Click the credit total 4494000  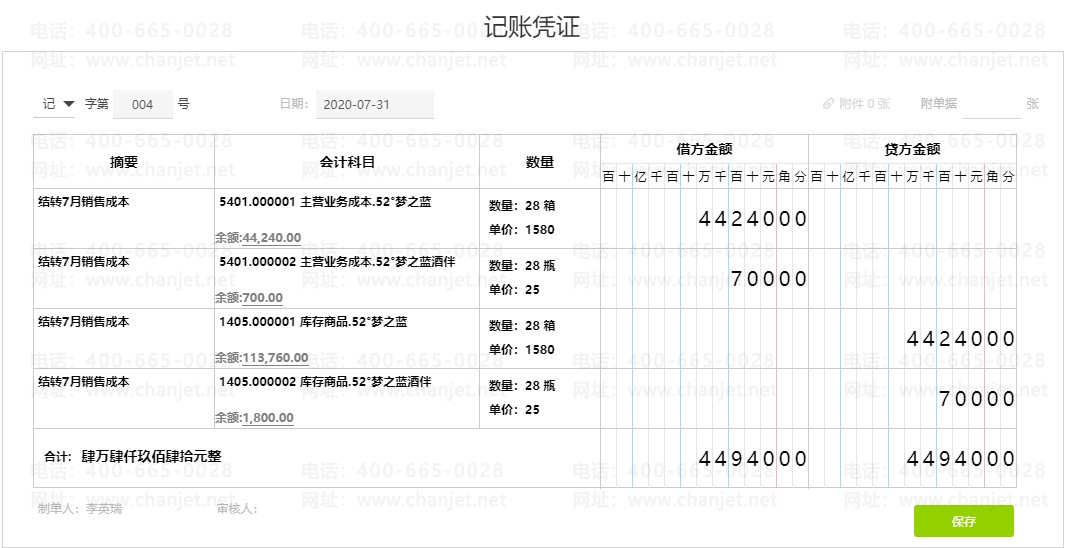[x=961, y=459]
